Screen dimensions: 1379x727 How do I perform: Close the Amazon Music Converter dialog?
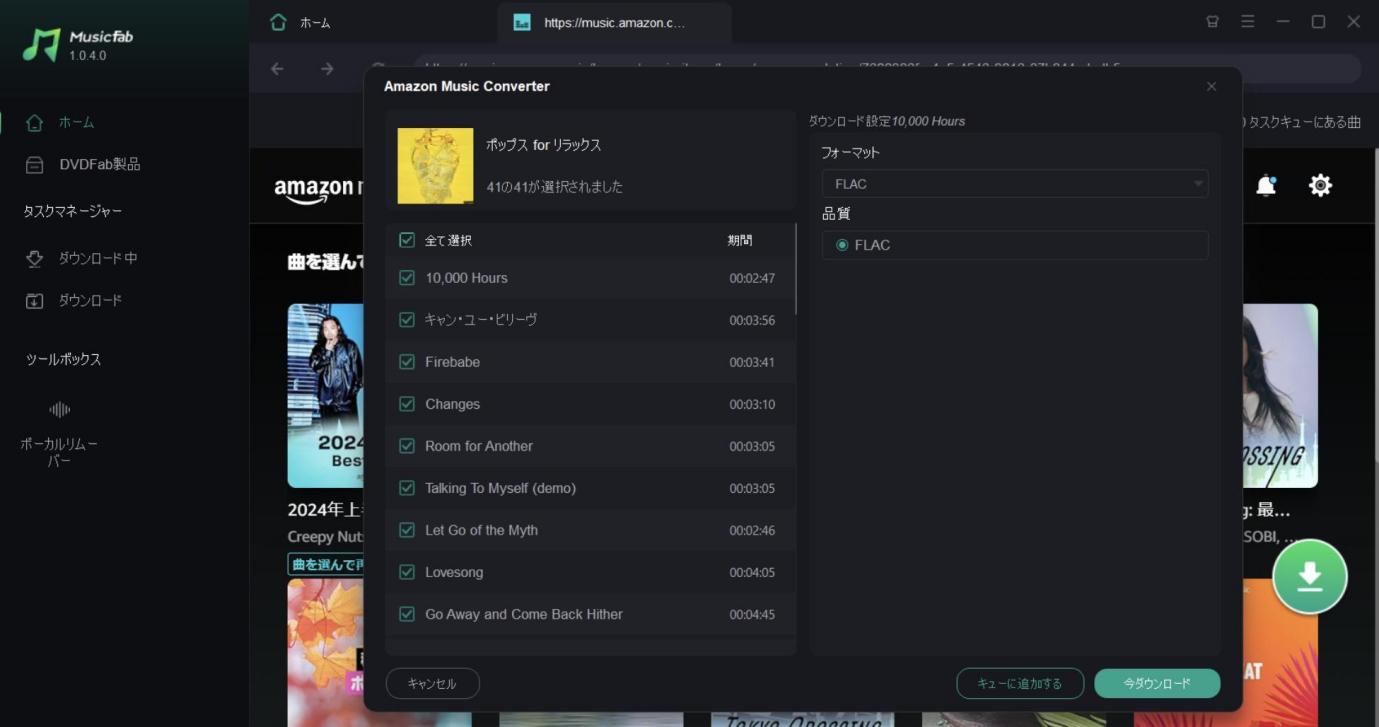pos(1211,87)
